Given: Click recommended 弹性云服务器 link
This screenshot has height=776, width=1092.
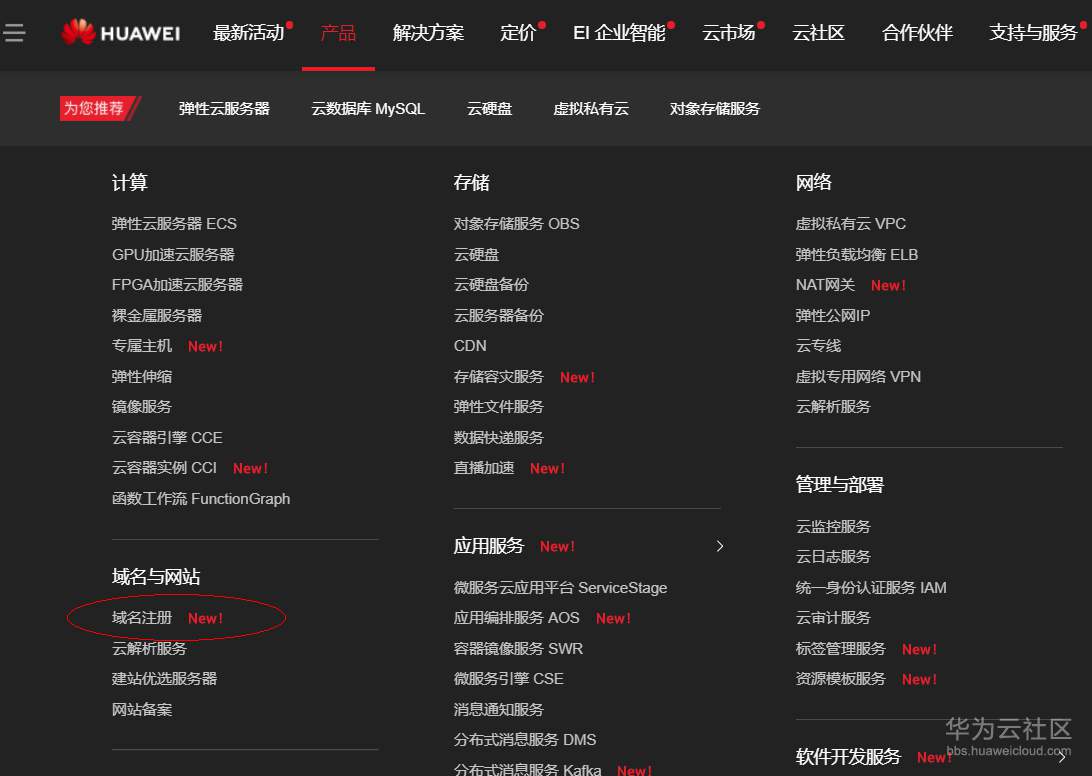Looking at the screenshot, I should coord(224,109).
